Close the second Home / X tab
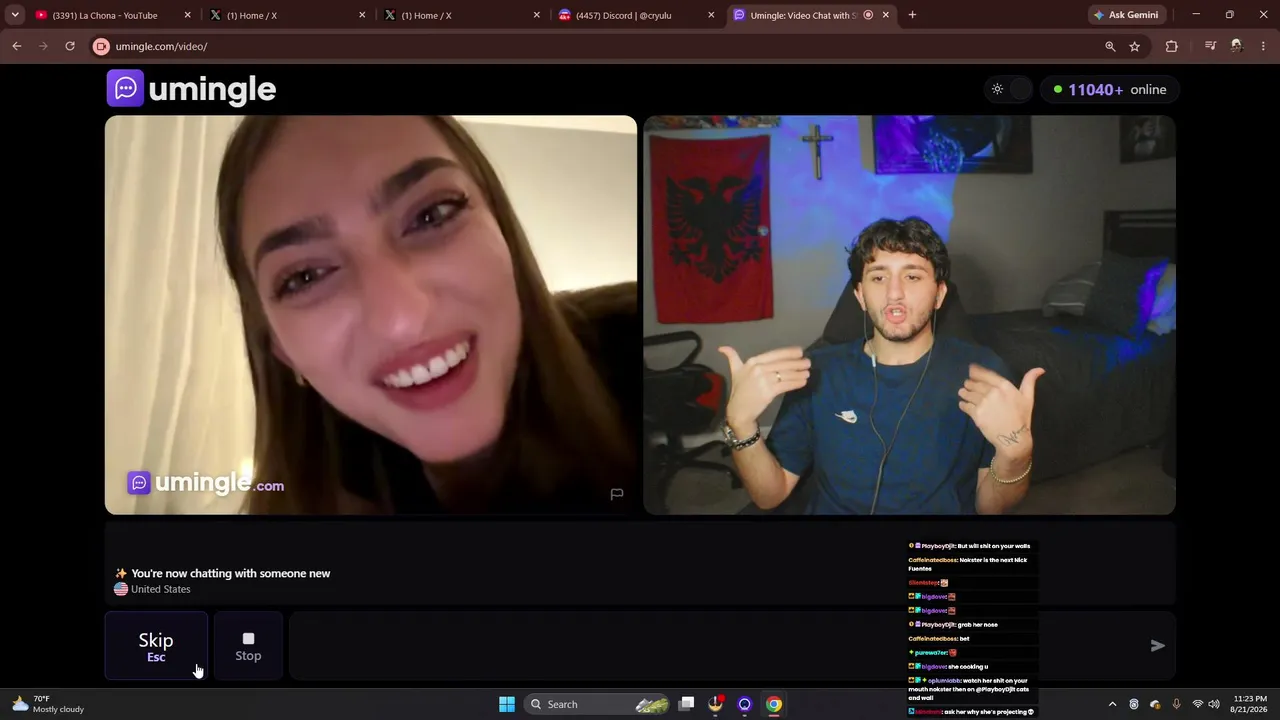Image resolution: width=1280 pixels, height=720 pixels. pos(536,15)
